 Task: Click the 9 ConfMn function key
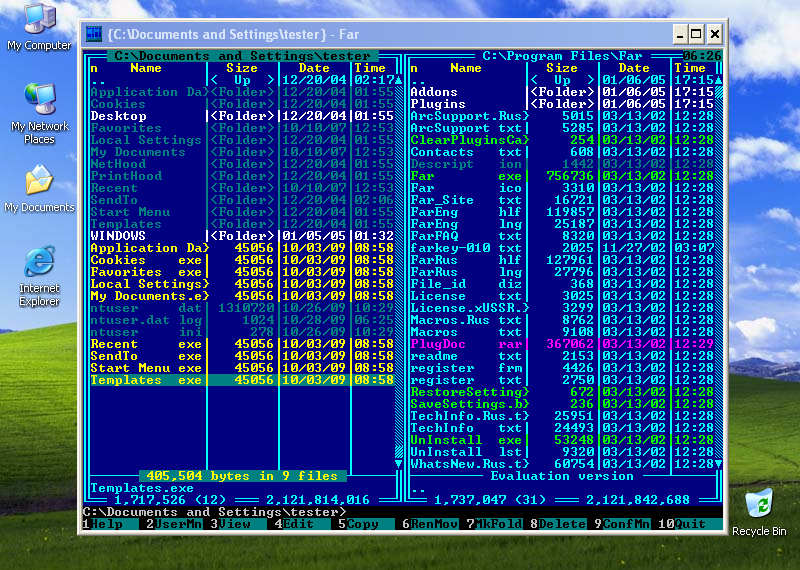point(622,524)
